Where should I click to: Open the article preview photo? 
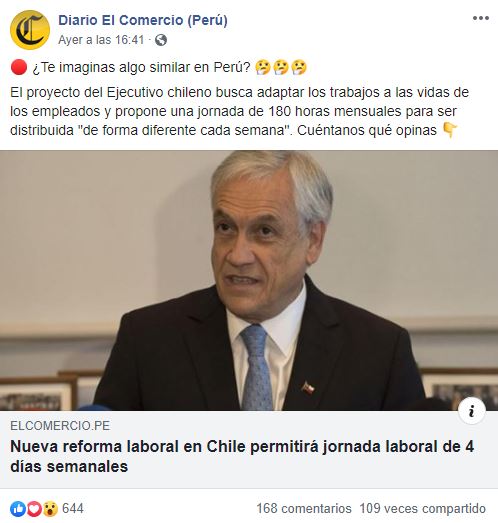pos(249,280)
